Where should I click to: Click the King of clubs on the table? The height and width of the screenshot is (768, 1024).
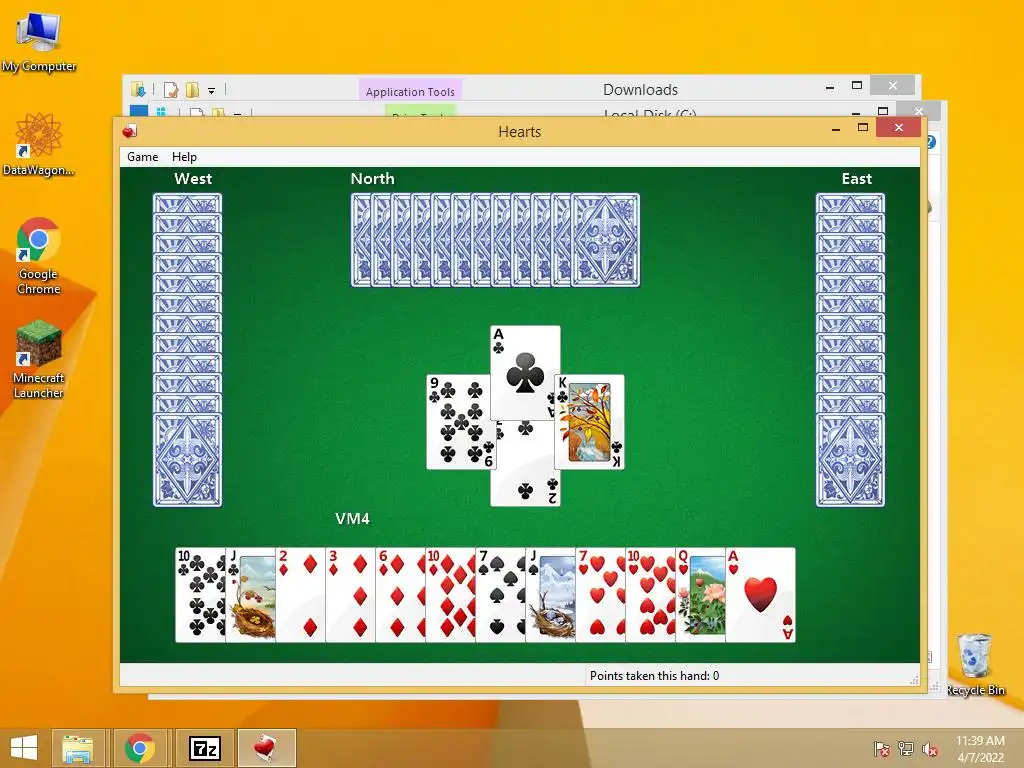589,422
